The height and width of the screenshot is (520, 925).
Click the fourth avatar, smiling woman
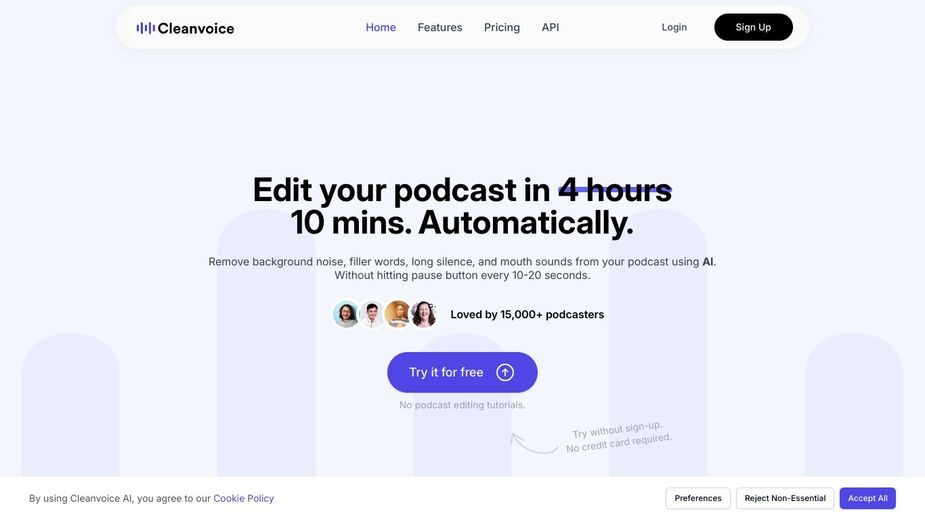424,314
